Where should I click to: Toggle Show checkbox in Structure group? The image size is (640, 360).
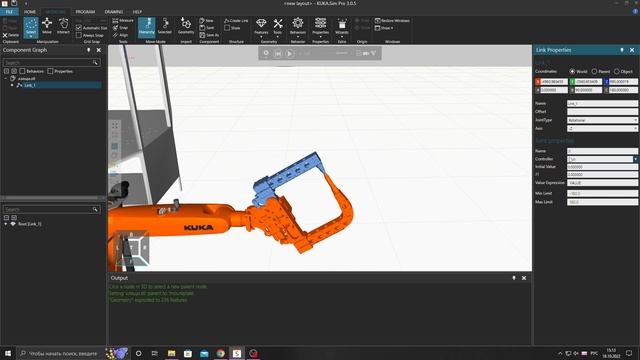227,28
